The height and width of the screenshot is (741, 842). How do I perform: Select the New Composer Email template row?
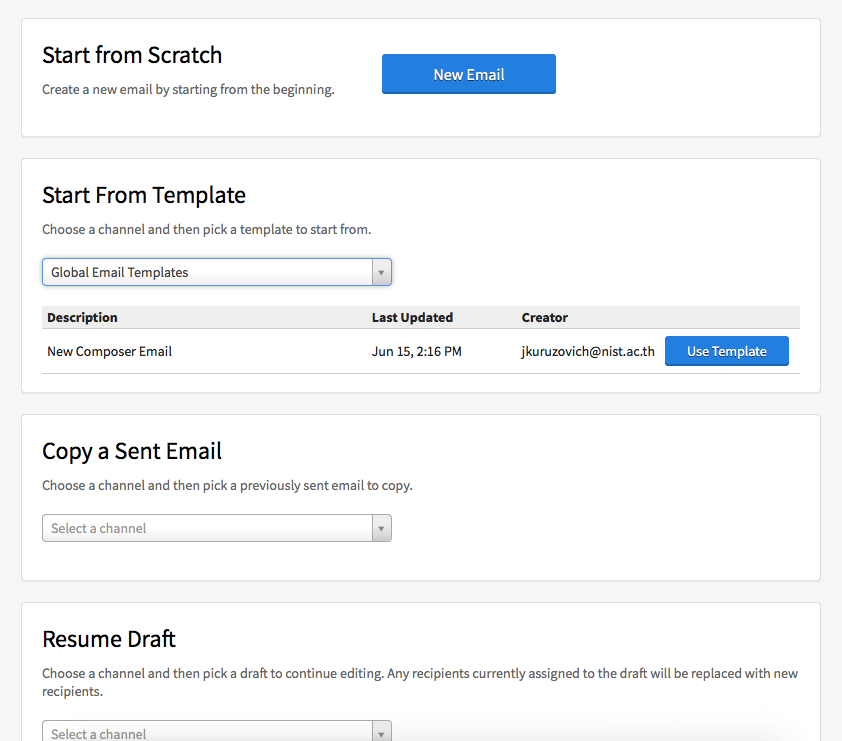pos(110,351)
